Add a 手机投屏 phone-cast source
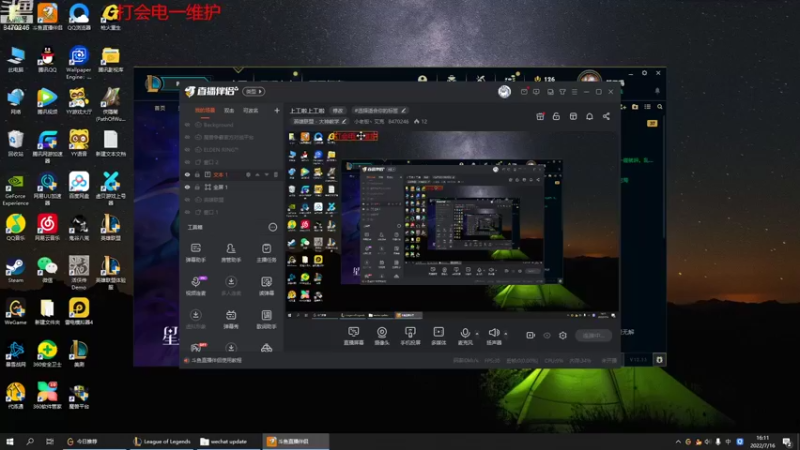 point(410,336)
